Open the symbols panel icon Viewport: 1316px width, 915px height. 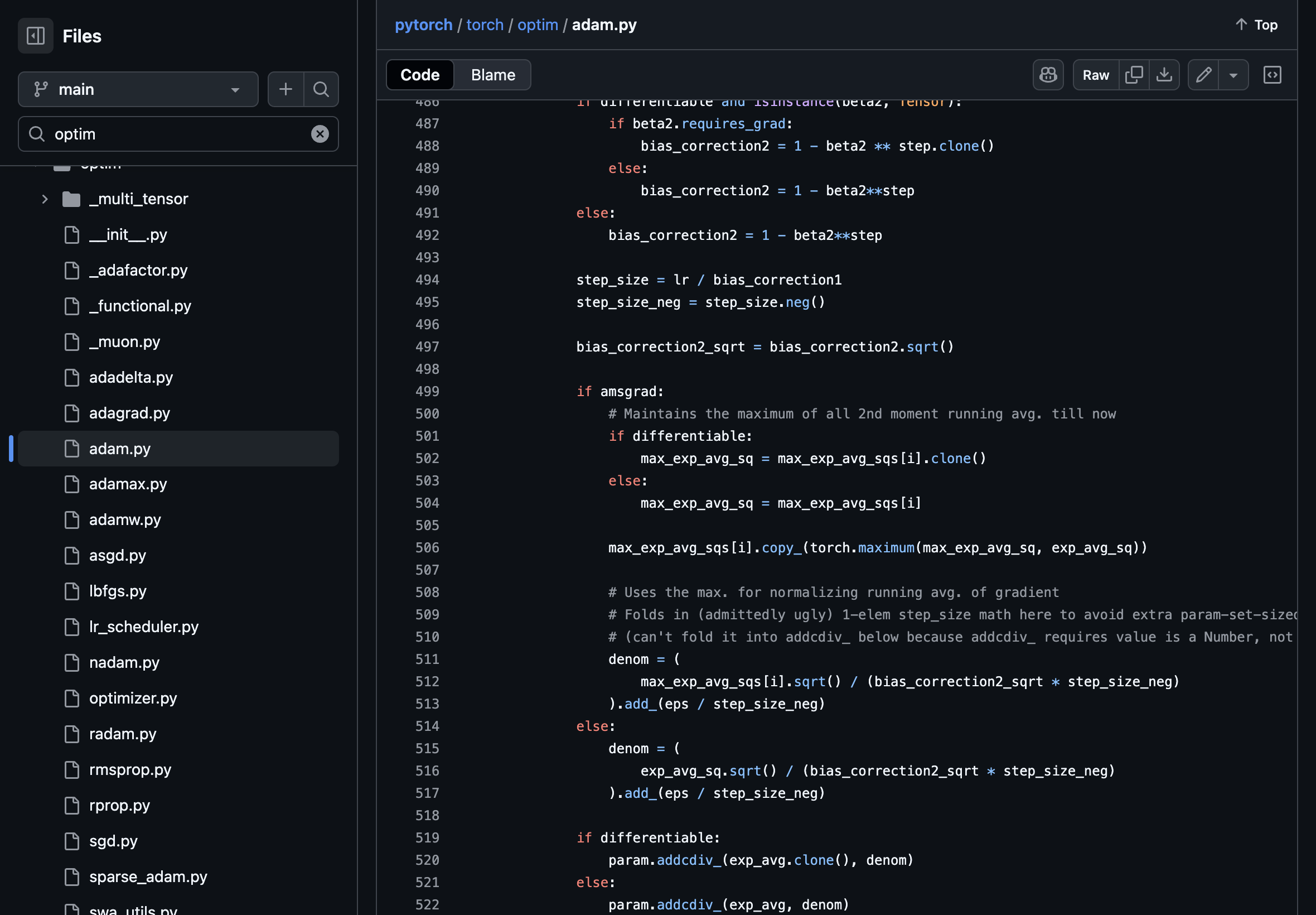click(1271, 75)
